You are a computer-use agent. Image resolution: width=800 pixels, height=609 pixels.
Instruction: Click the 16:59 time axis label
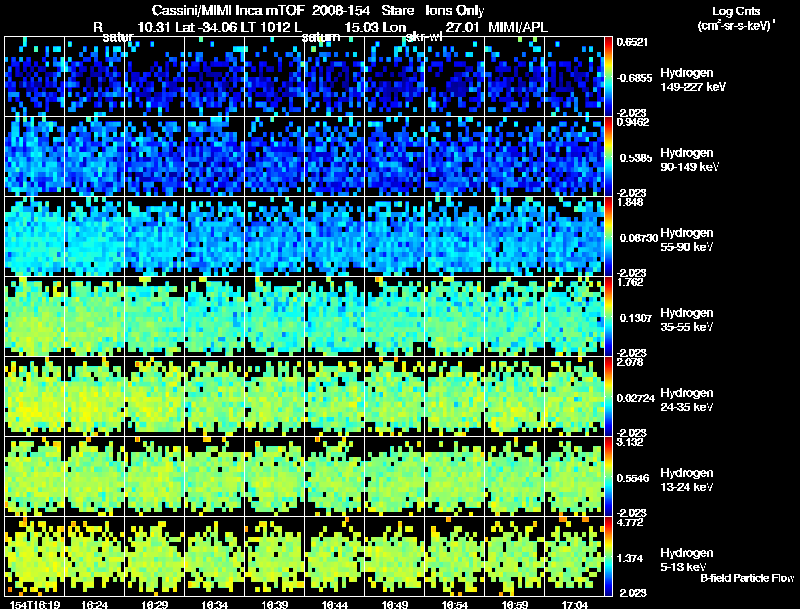(514, 604)
